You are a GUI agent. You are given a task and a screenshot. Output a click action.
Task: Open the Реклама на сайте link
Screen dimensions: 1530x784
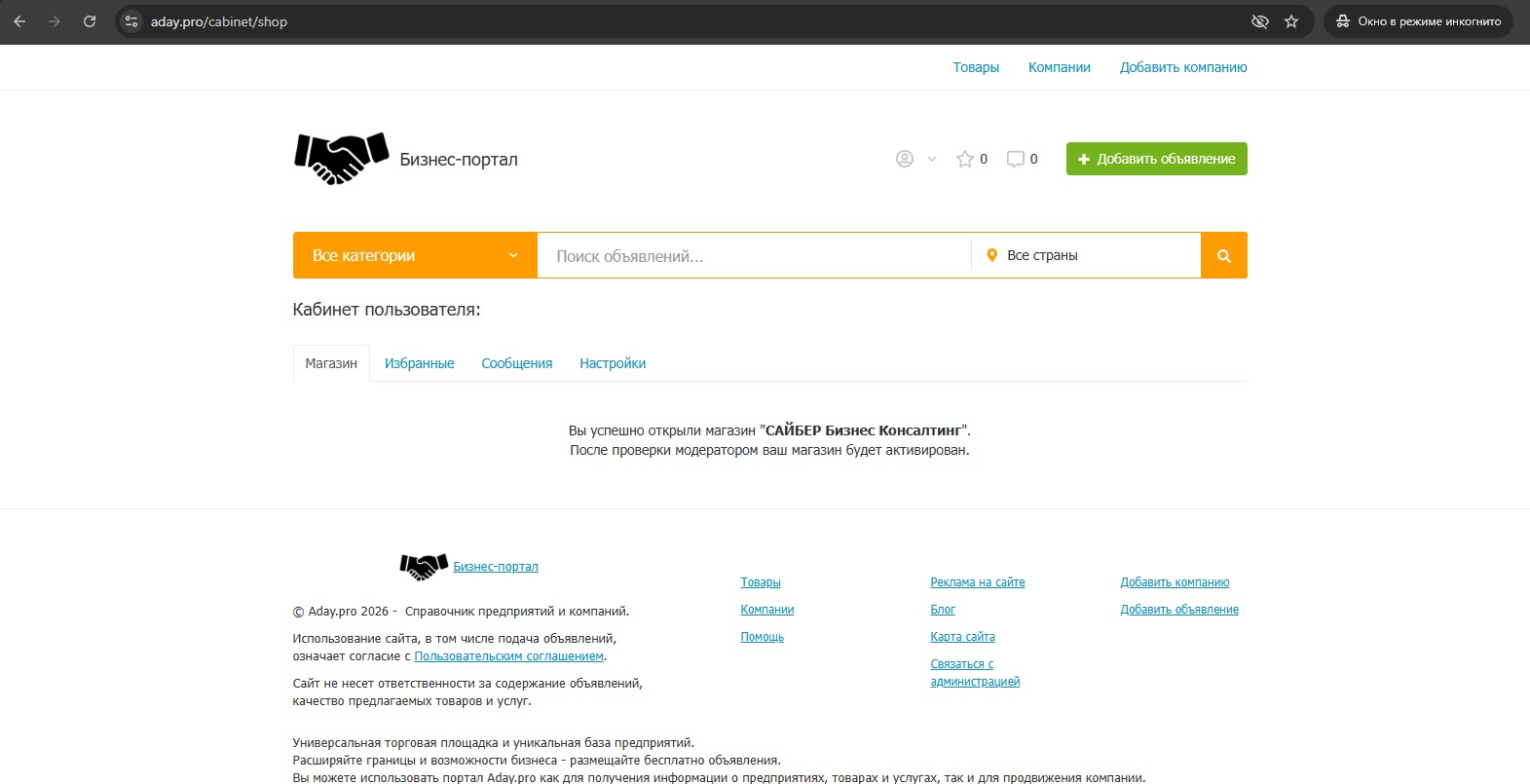coord(978,582)
